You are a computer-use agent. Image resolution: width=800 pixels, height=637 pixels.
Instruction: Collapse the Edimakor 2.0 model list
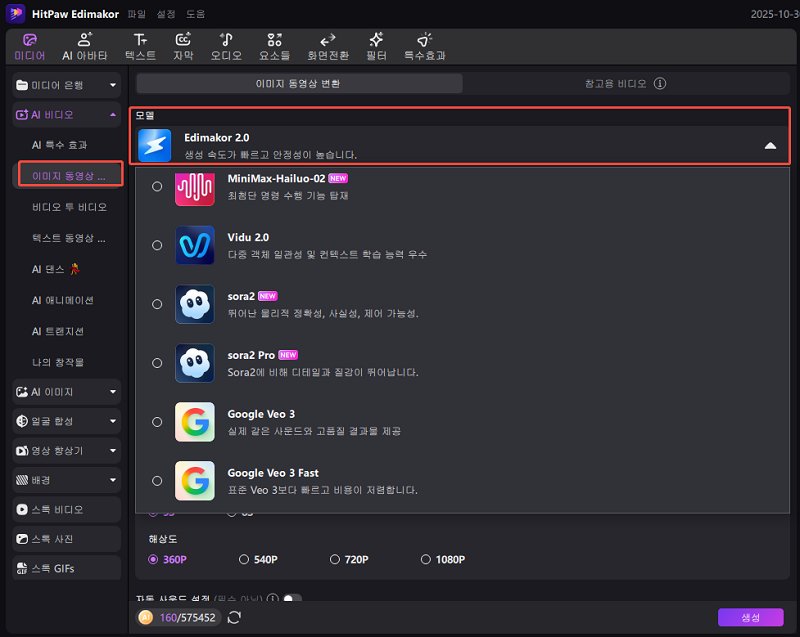[770, 144]
